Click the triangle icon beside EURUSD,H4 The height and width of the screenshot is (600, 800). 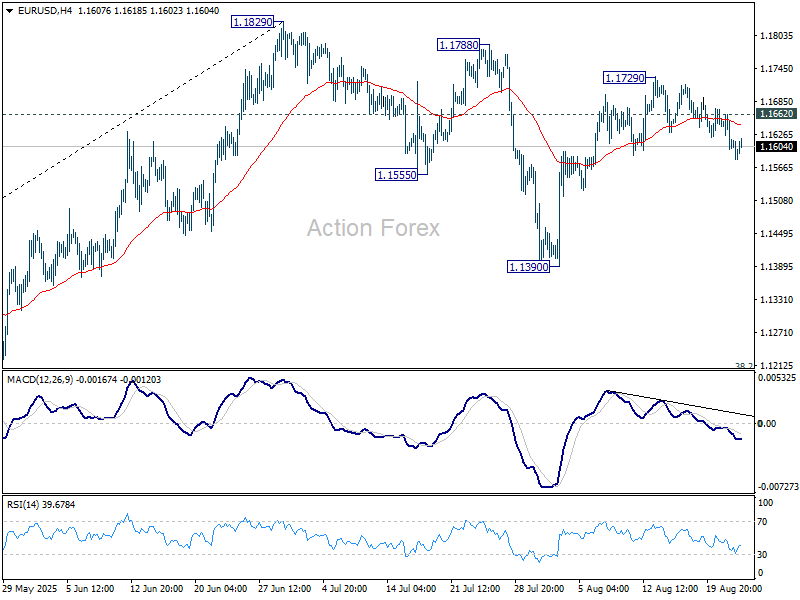[9, 9]
